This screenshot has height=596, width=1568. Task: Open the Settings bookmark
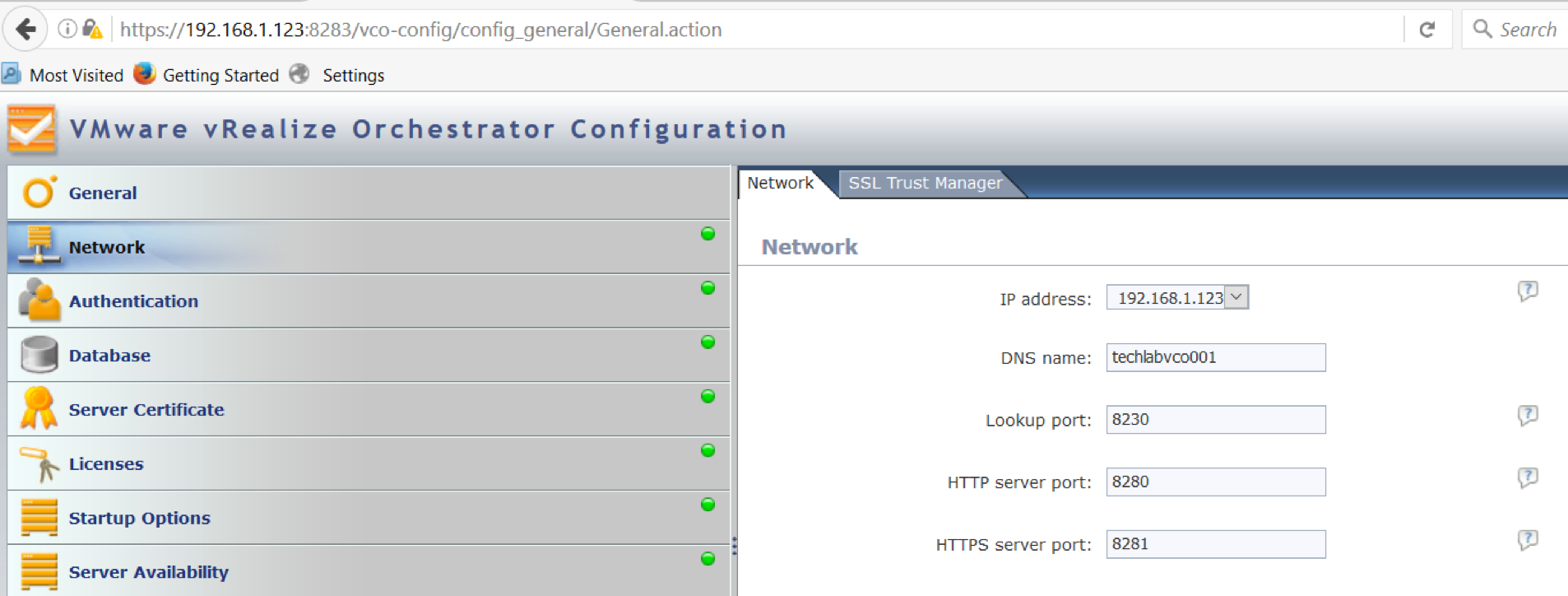[x=353, y=75]
